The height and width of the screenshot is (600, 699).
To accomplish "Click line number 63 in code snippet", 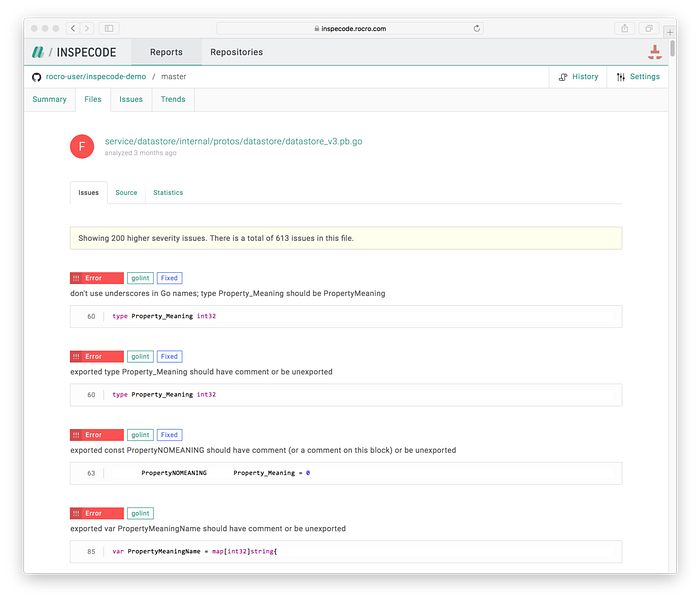I will pos(91,473).
